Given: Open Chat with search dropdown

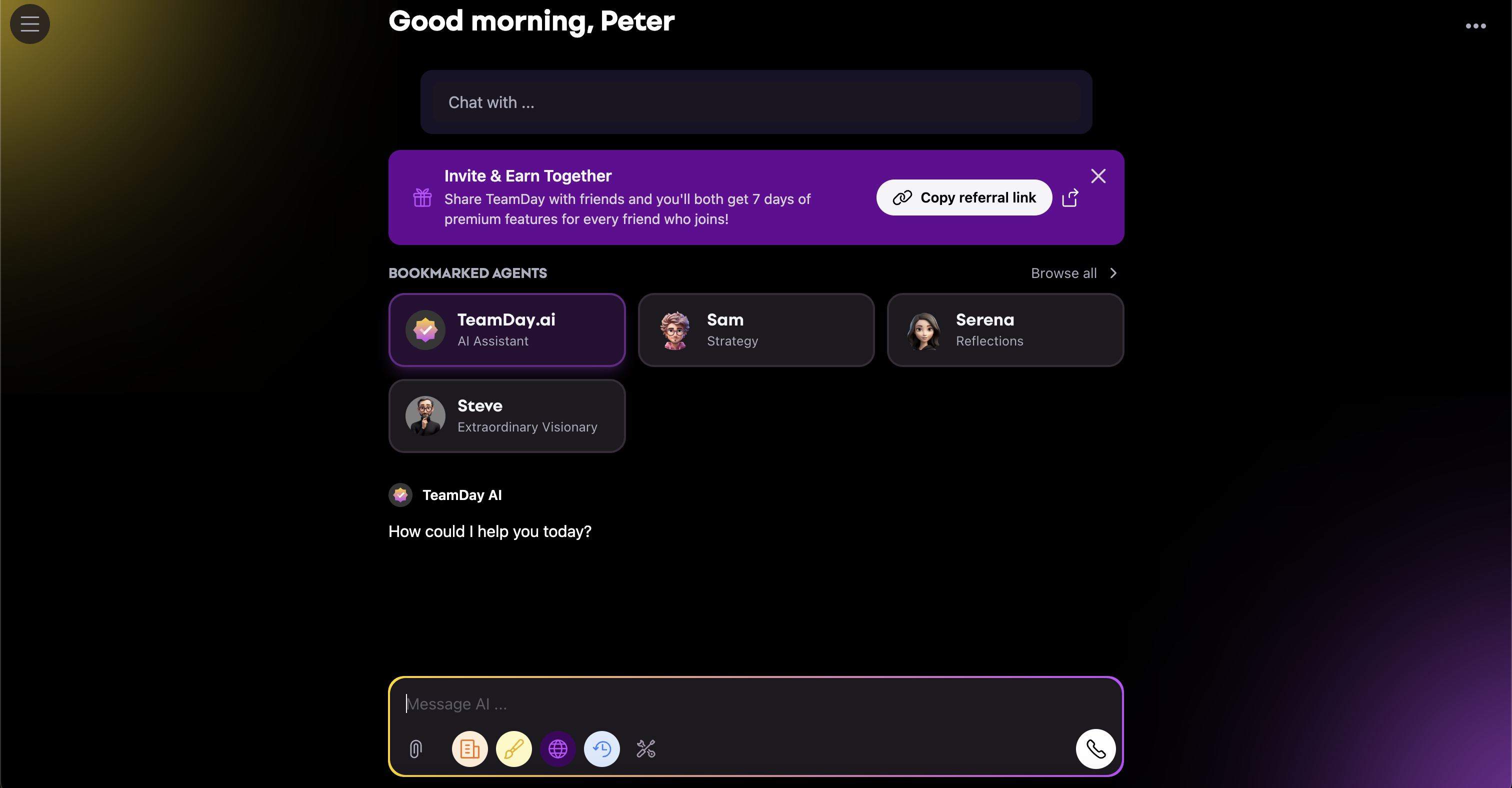Looking at the screenshot, I should tap(757, 101).
